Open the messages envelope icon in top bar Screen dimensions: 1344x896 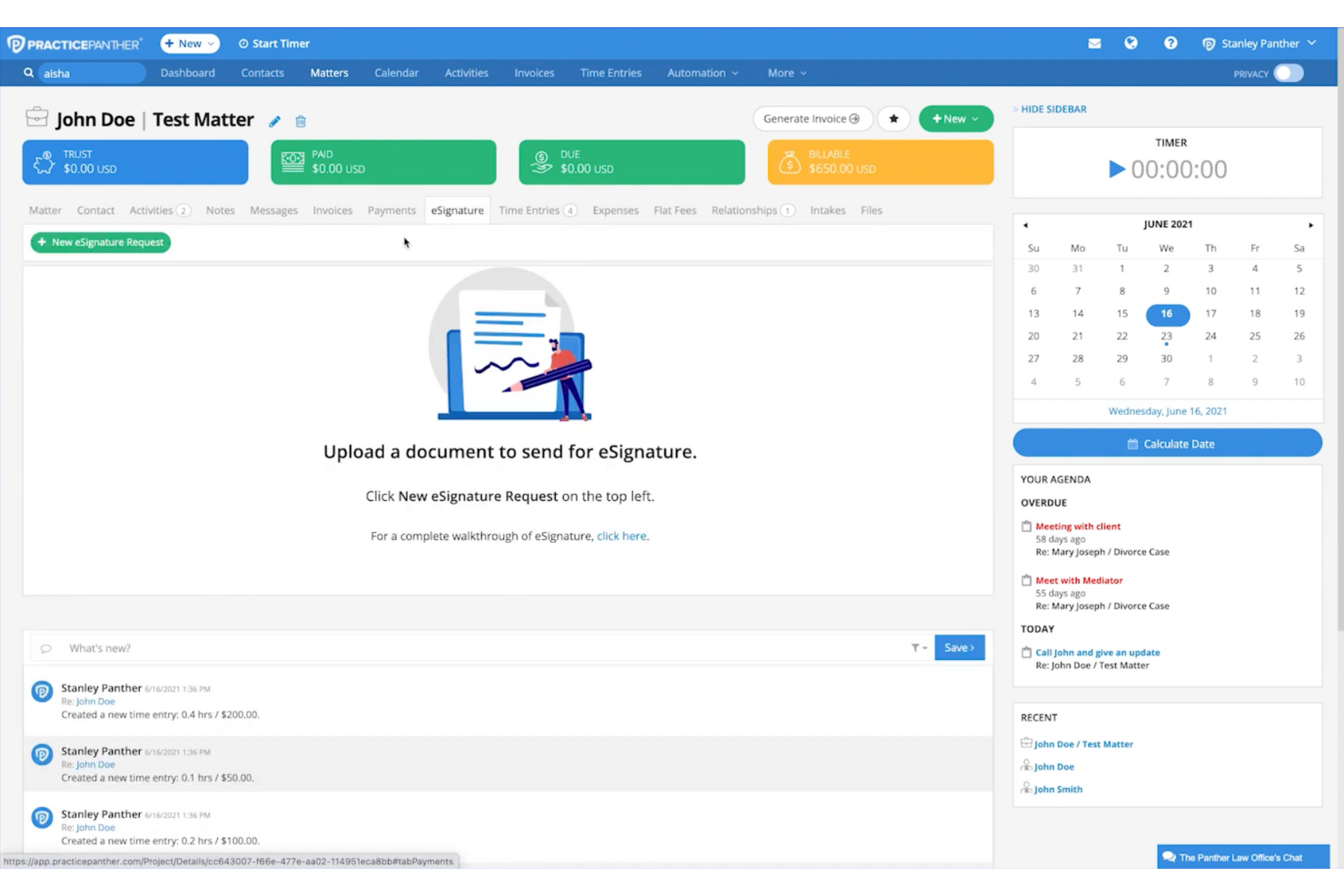point(1093,43)
